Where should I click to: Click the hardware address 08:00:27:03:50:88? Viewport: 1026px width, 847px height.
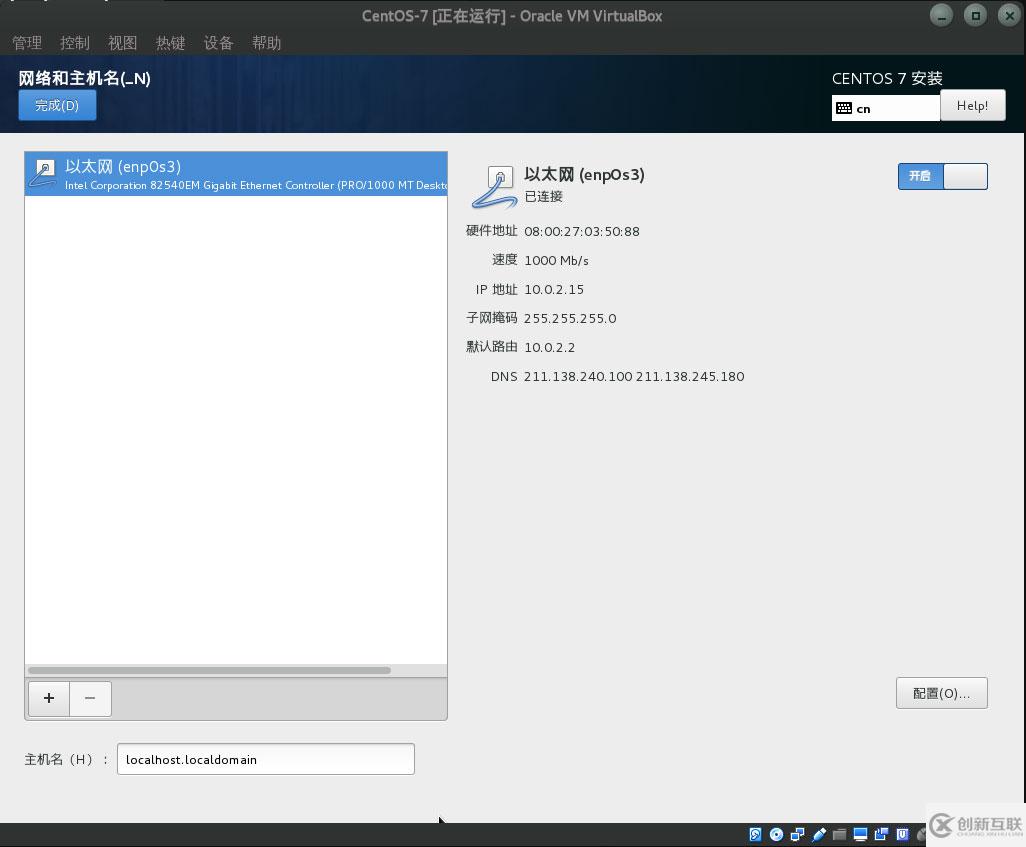(x=582, y=232)
